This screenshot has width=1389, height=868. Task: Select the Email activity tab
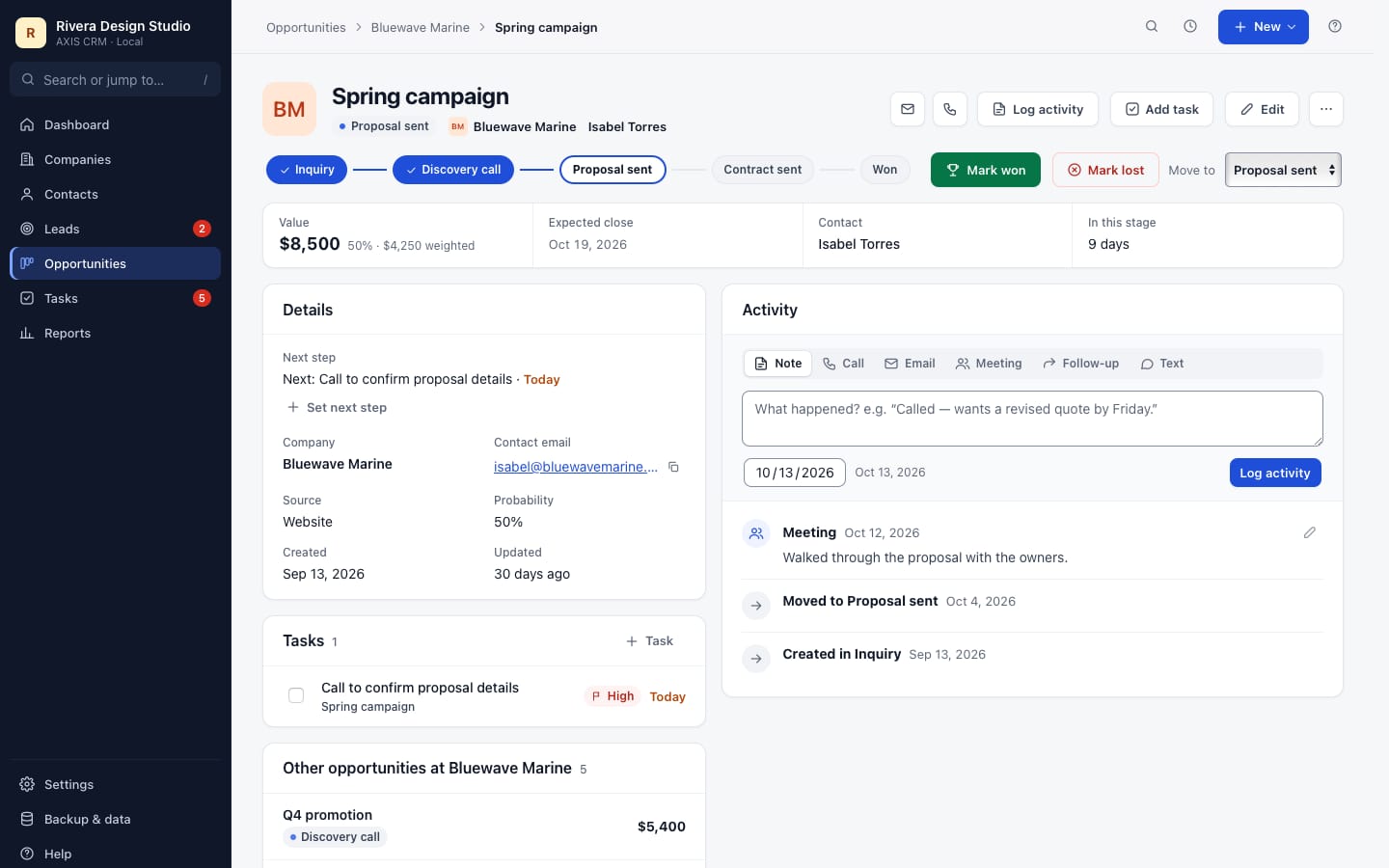click(910, 364)
